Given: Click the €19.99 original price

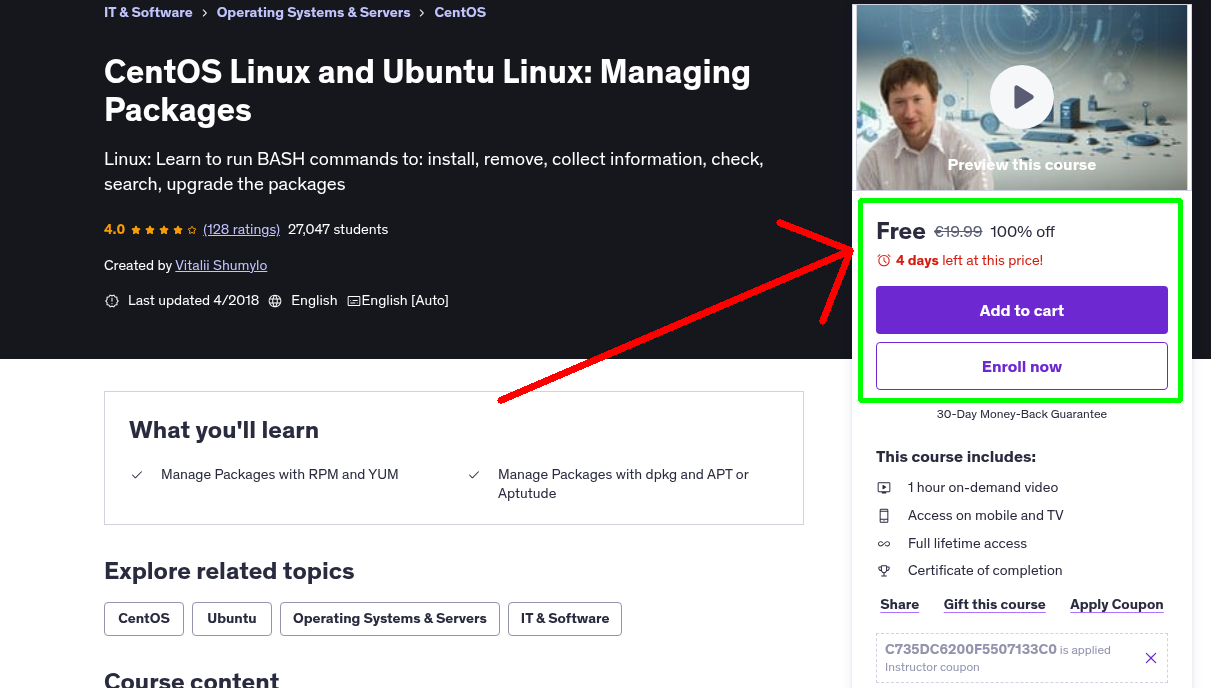Looking at the screenshot, I should point(958,231).
